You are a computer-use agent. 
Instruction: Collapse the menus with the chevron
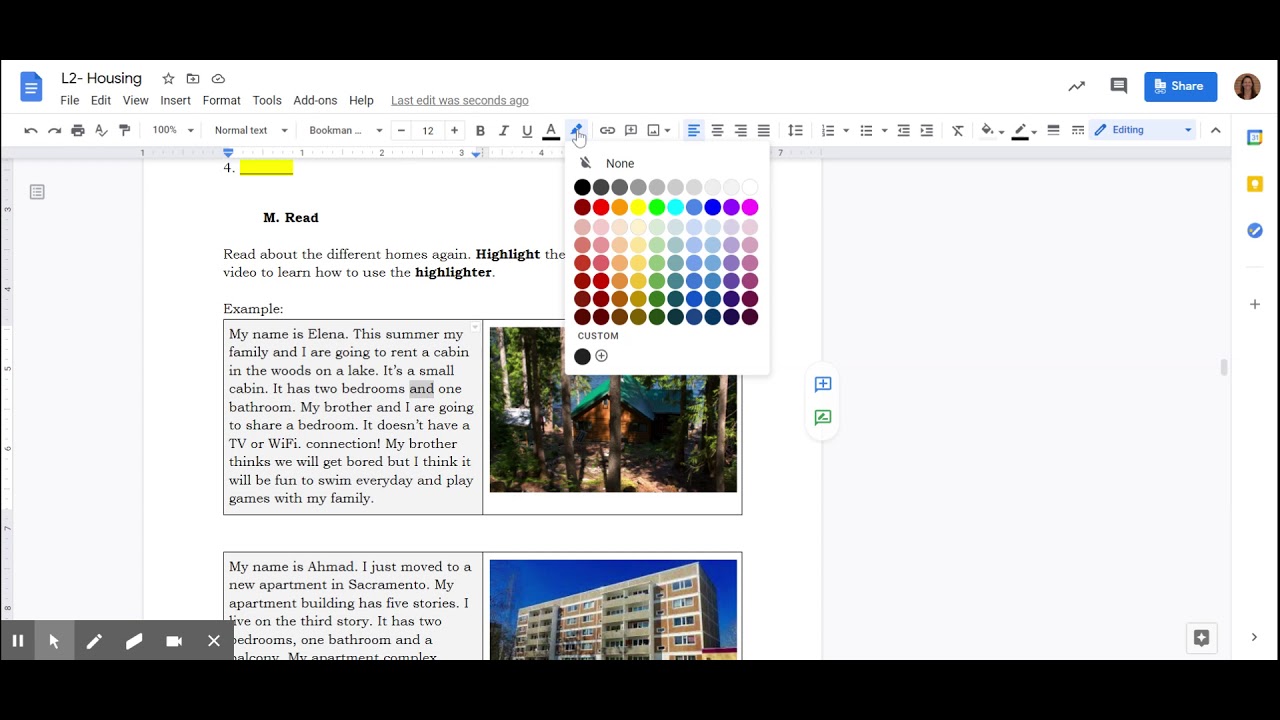[1216, 130]
